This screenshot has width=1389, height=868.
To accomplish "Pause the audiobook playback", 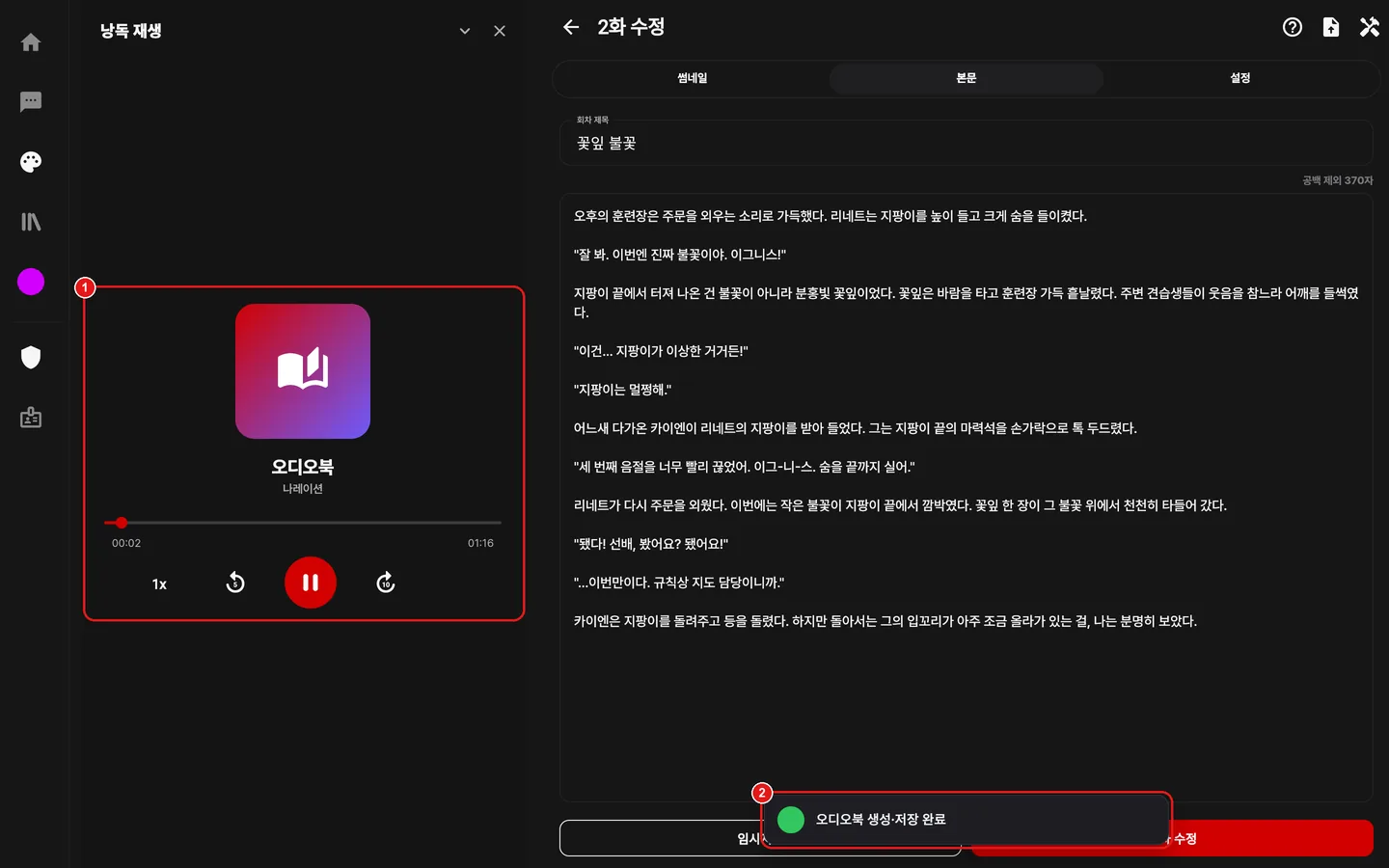I will 311,583.
